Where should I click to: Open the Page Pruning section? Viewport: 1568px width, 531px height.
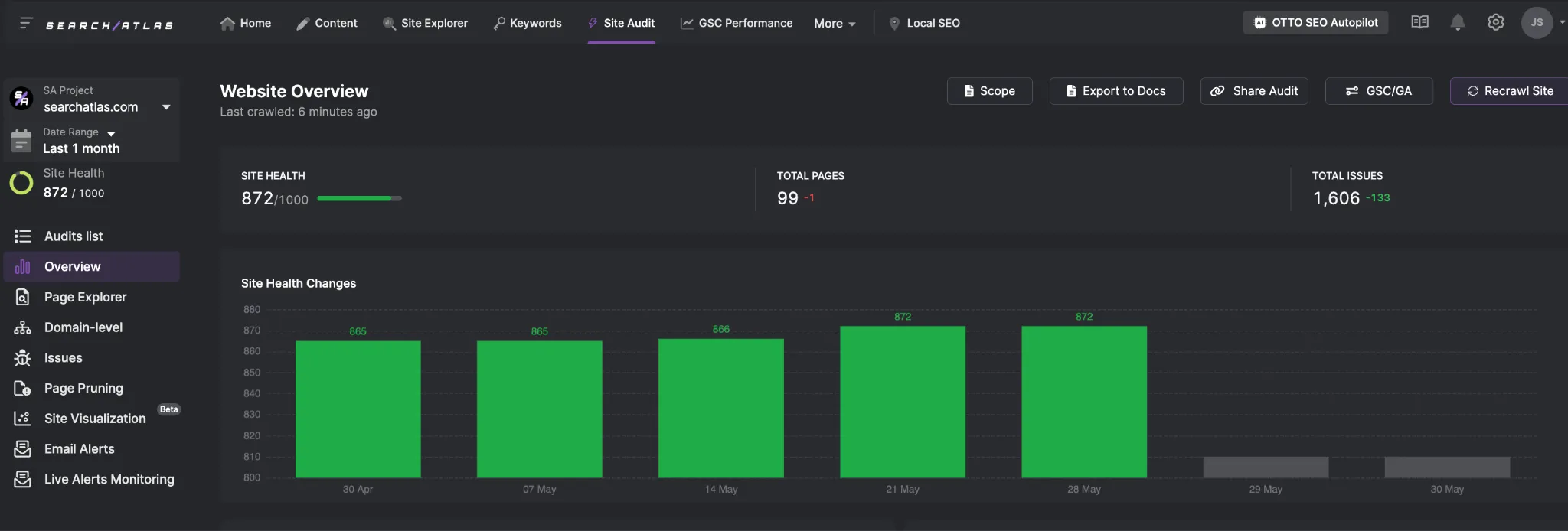tap(83, 388)
